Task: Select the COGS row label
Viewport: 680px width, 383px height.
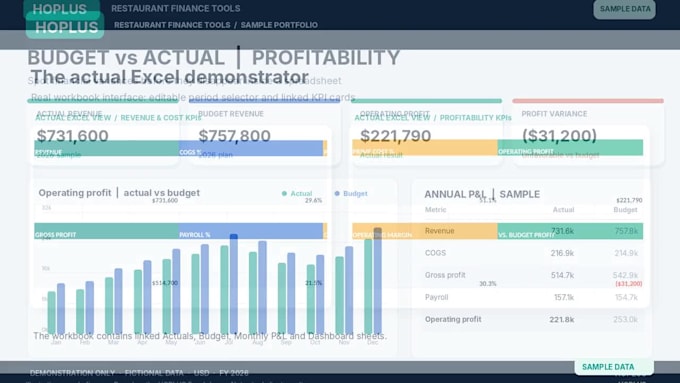Action: tap(435, 253)
